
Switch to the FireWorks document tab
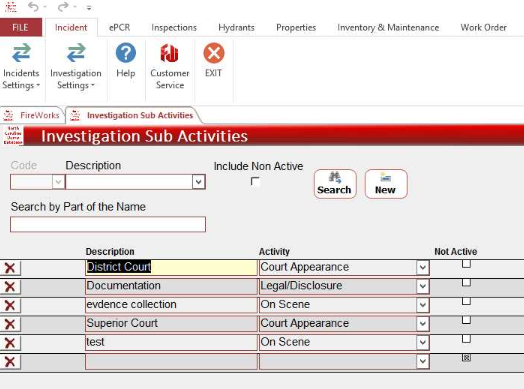pos(32,115)
